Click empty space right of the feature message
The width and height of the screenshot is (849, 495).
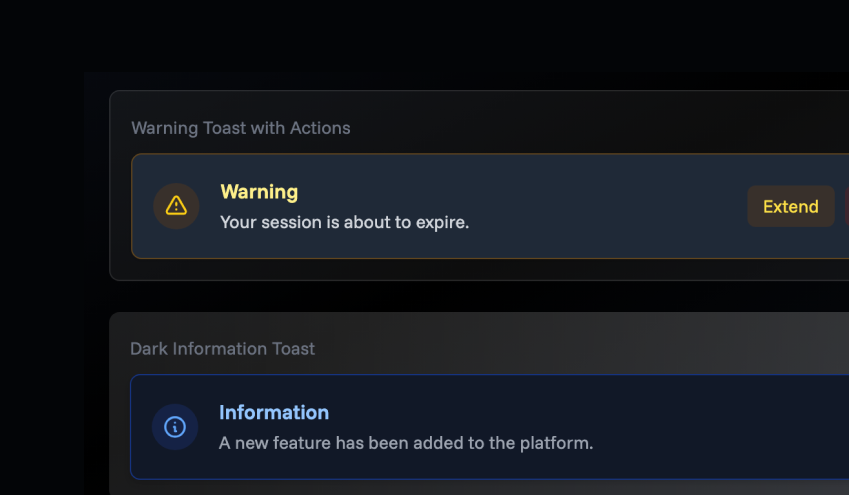[720, 442]
